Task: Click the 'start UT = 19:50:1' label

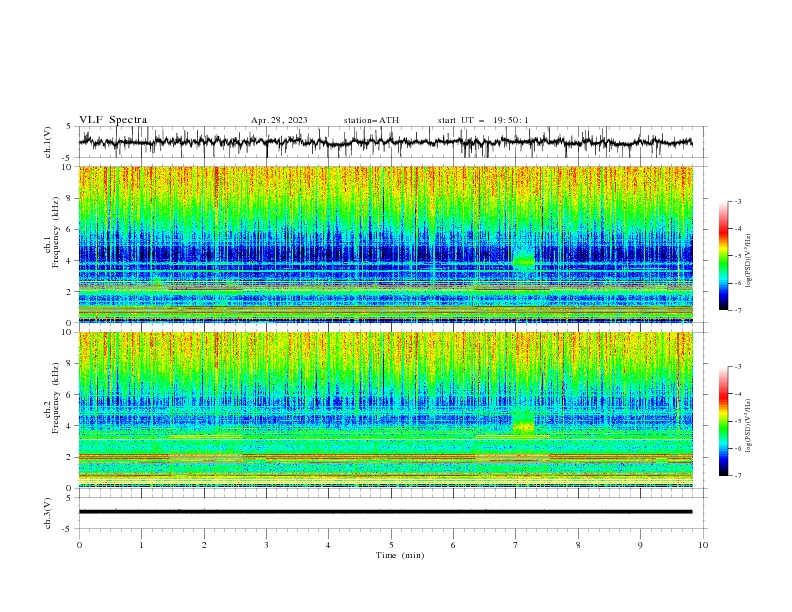Action: 483,120
